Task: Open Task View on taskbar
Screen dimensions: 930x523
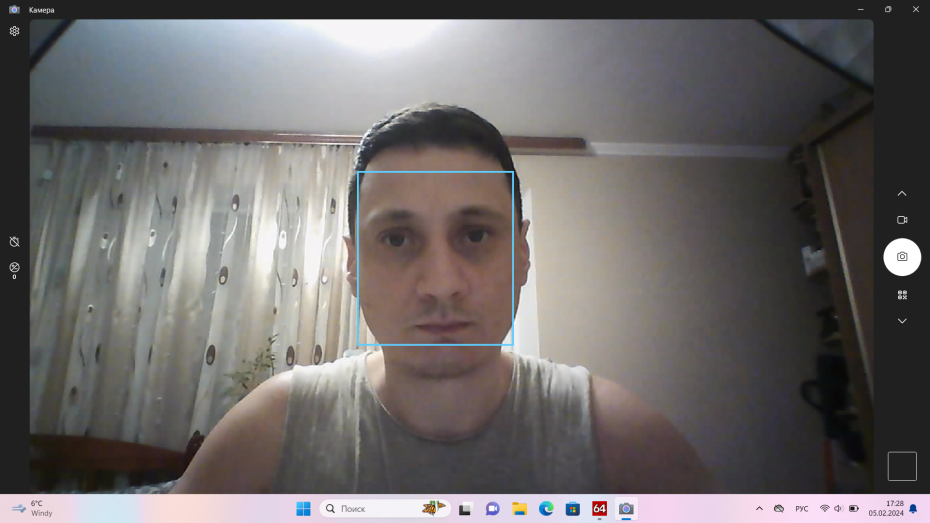Action: (465, 509)
